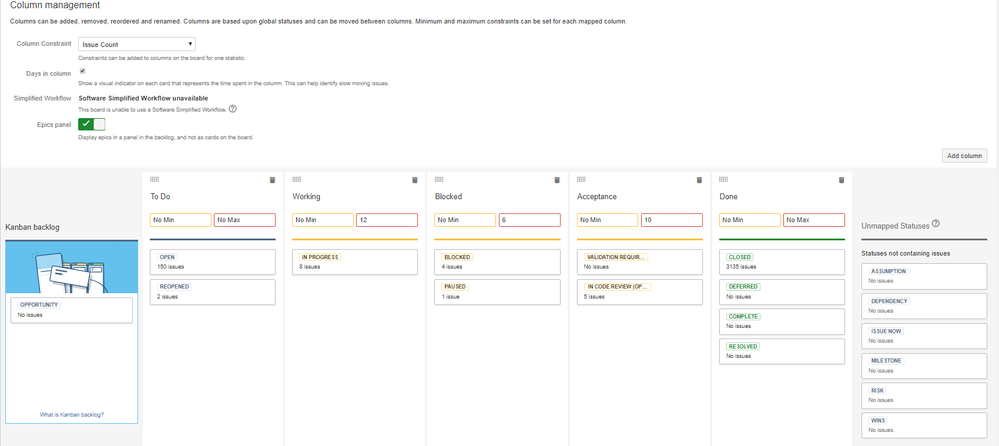Click '3135 issues' count in CLOSED card
The width and height of the screenshot is (999, 446).
[742, 267]
